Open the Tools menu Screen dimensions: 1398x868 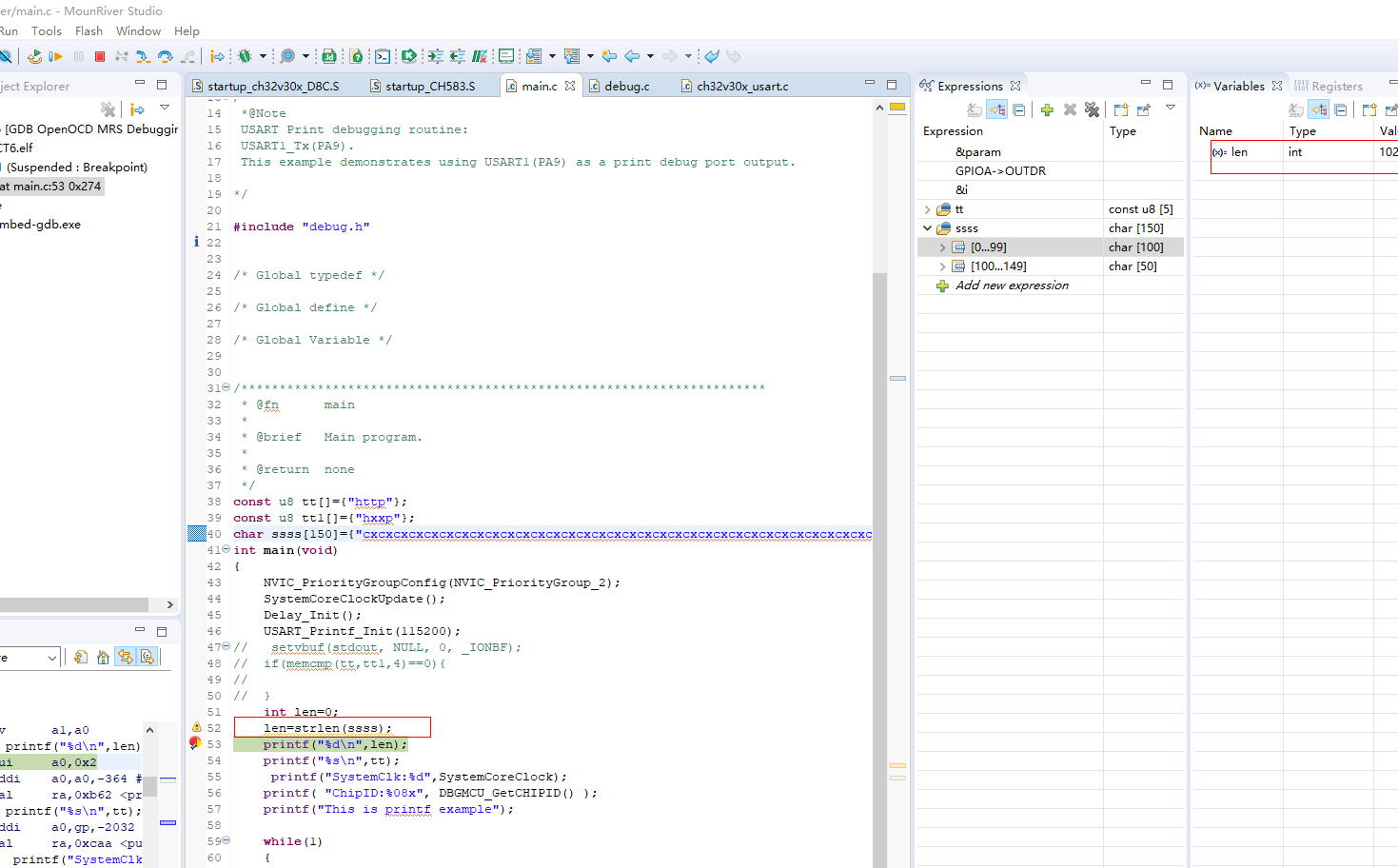coord(47,31)
